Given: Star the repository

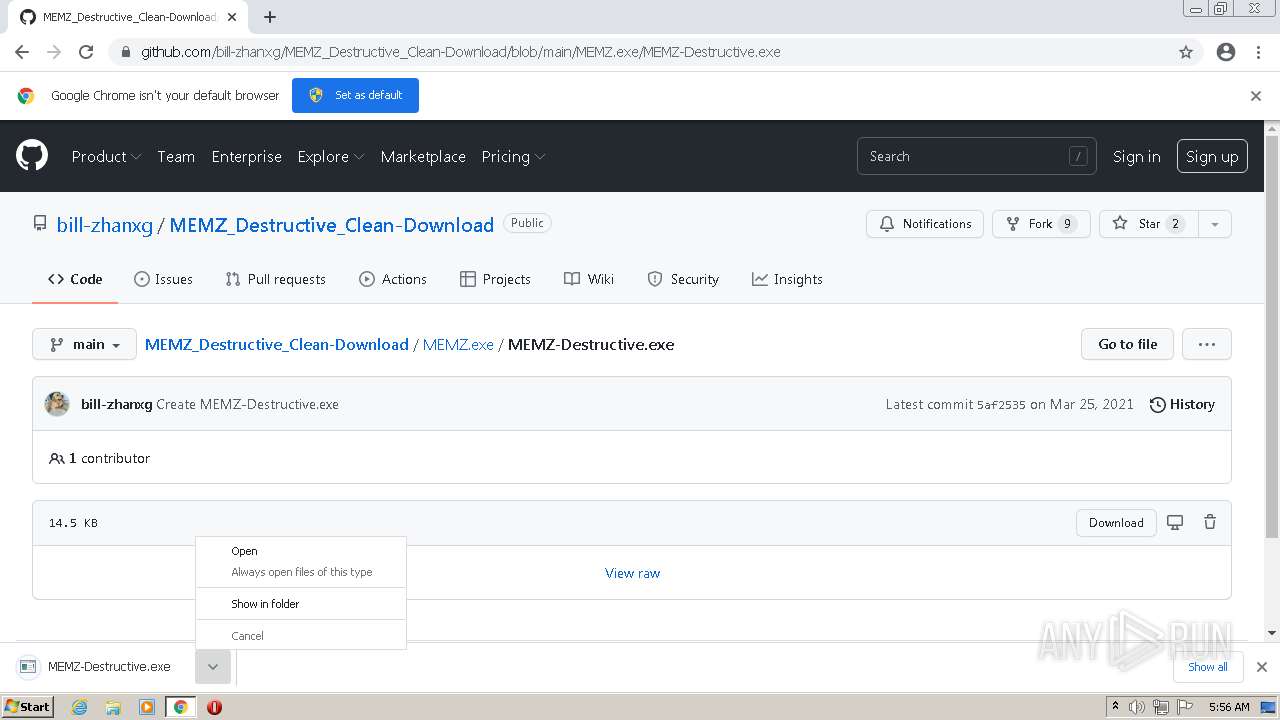Looking at the screenshot, I should click(1148, 224).
